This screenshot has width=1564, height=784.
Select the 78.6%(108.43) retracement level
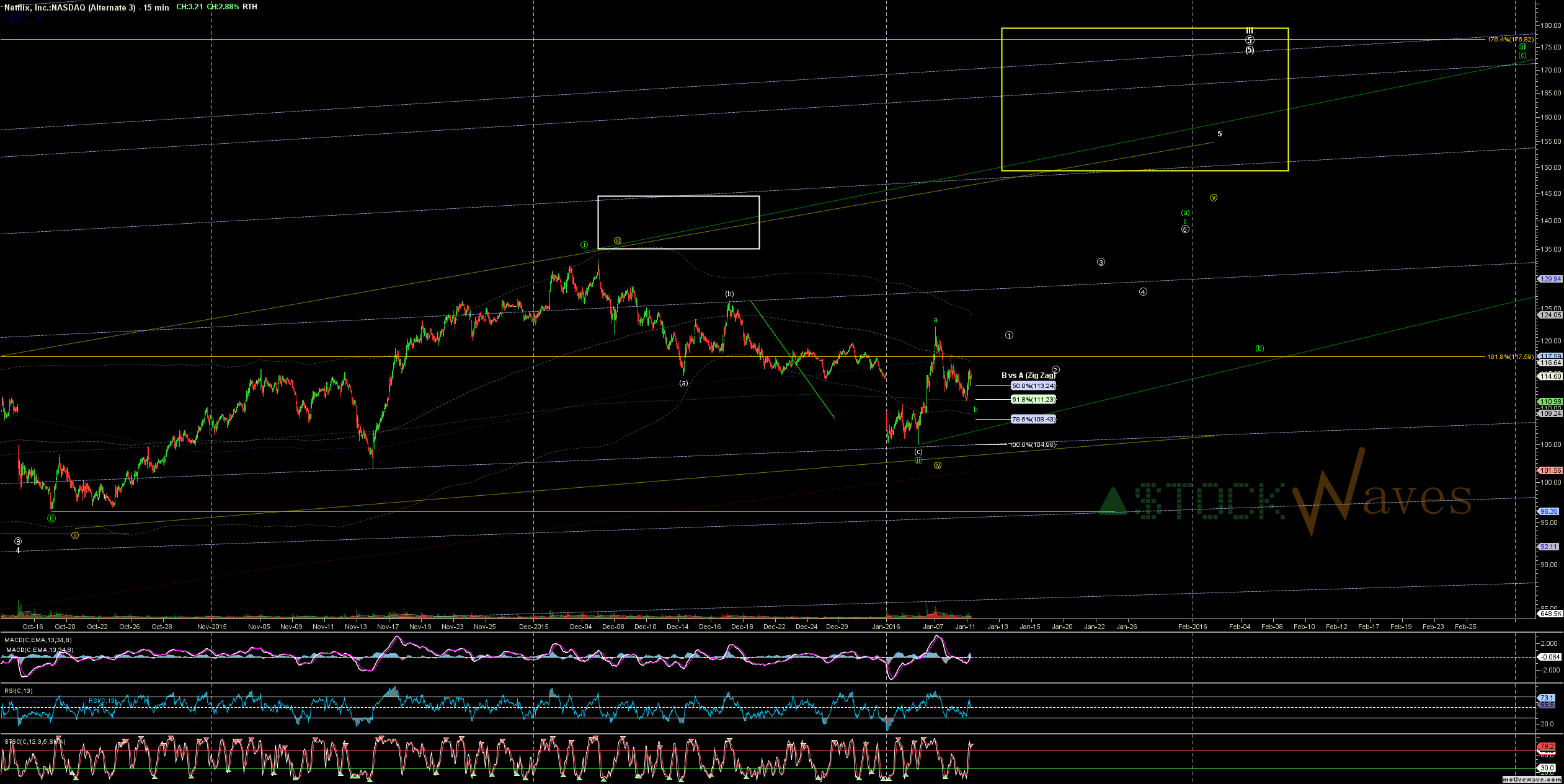tap(1034, 420)
